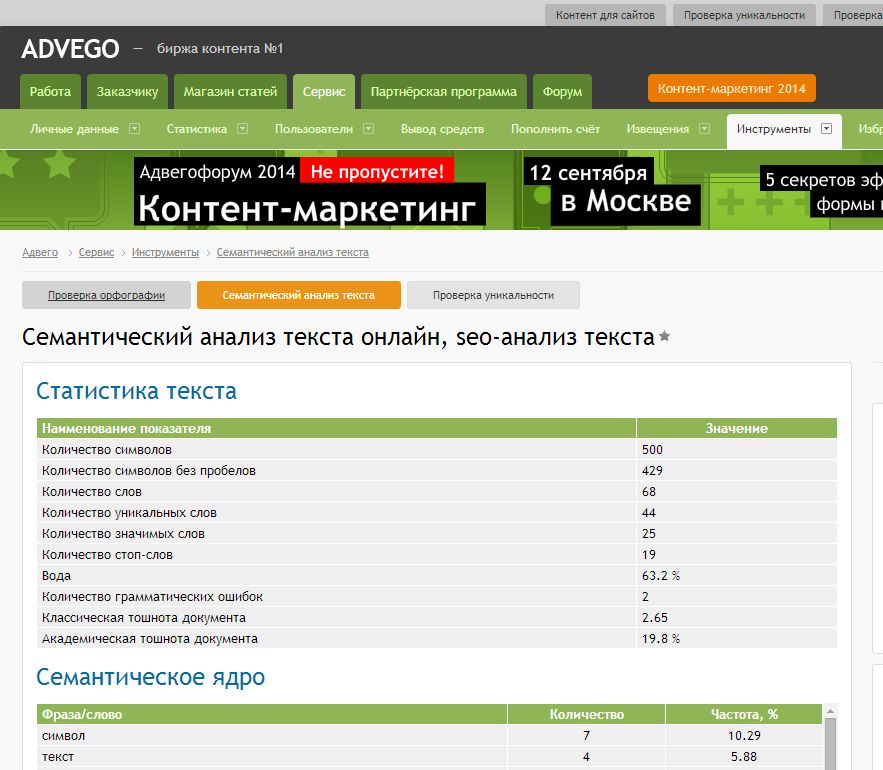Open the Работа tab
Image resolution: width=883 pixels, height=770 pixels.
(x=50, y=92)
